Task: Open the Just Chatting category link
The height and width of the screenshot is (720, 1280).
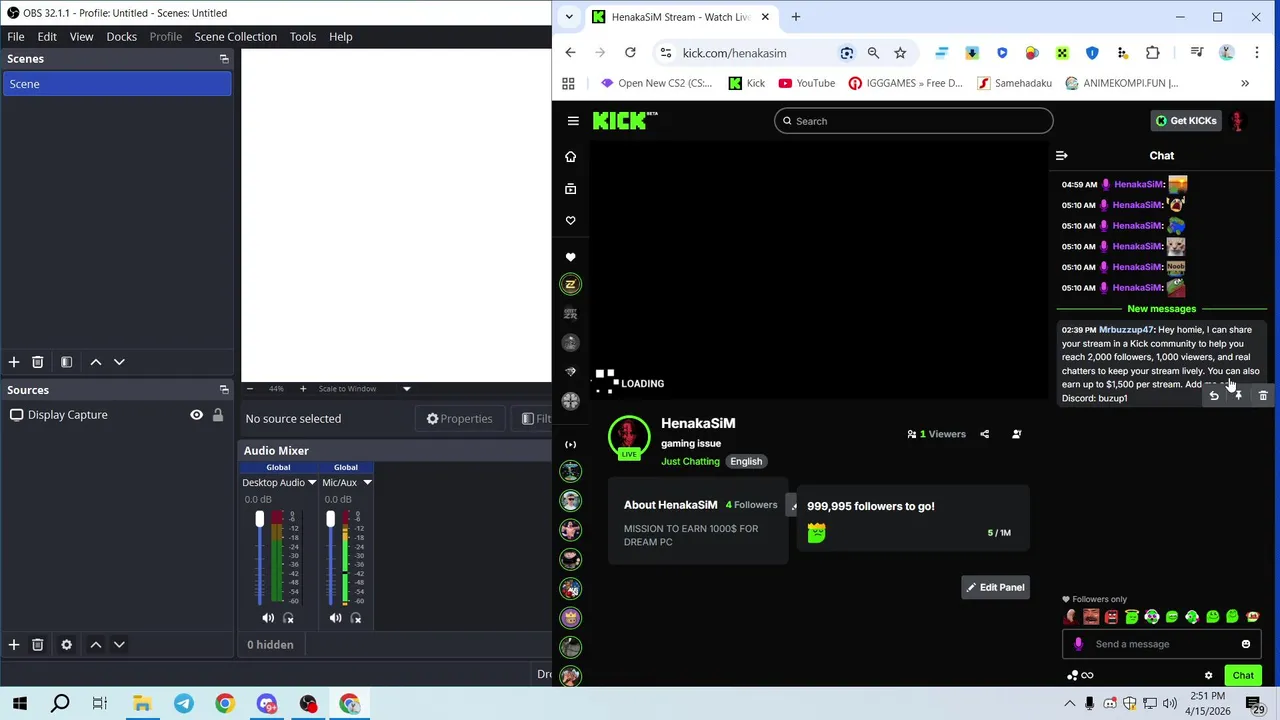Action: (690, 462)
